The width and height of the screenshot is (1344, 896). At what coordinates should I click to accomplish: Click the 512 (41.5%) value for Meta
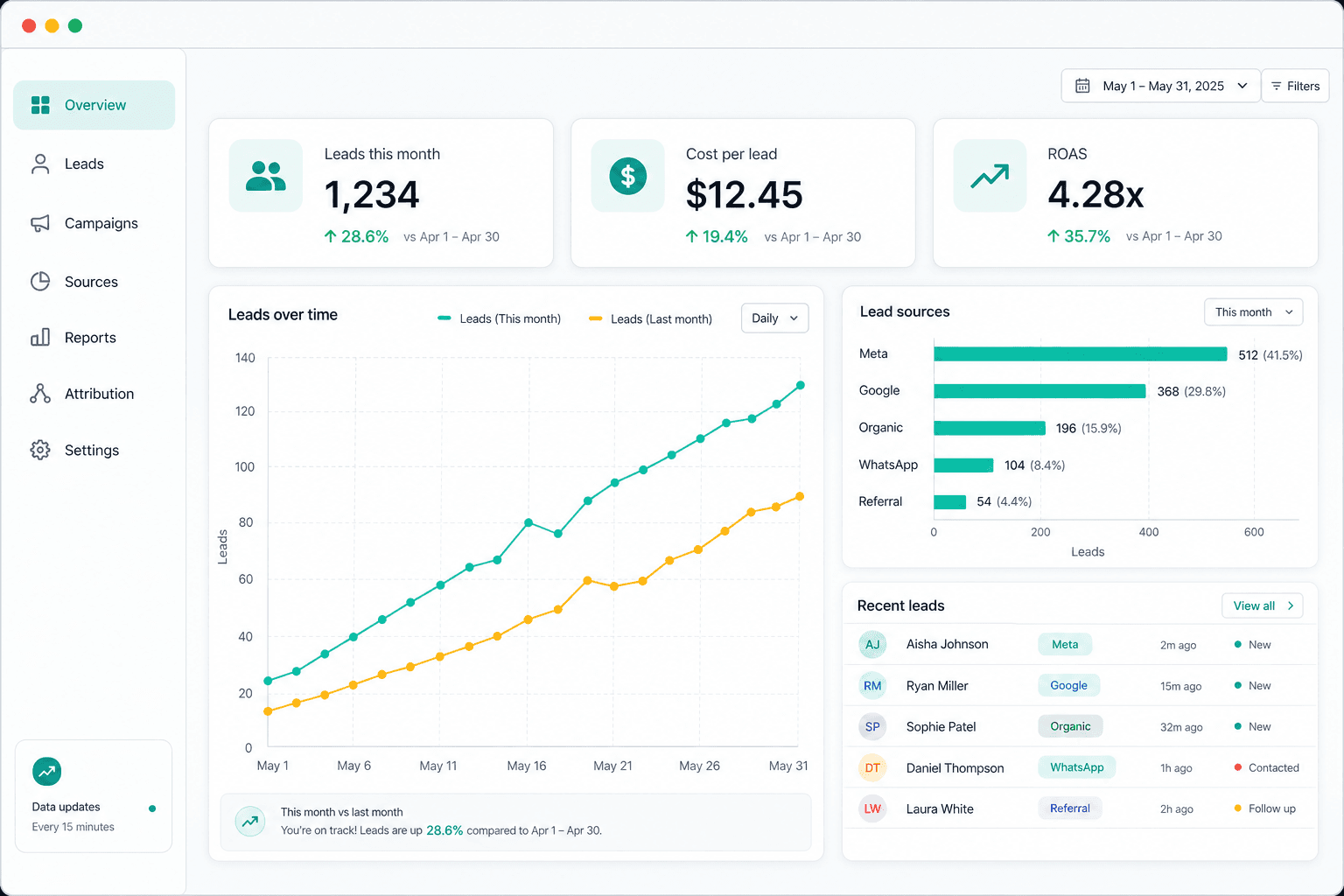tap(1270, 355)
